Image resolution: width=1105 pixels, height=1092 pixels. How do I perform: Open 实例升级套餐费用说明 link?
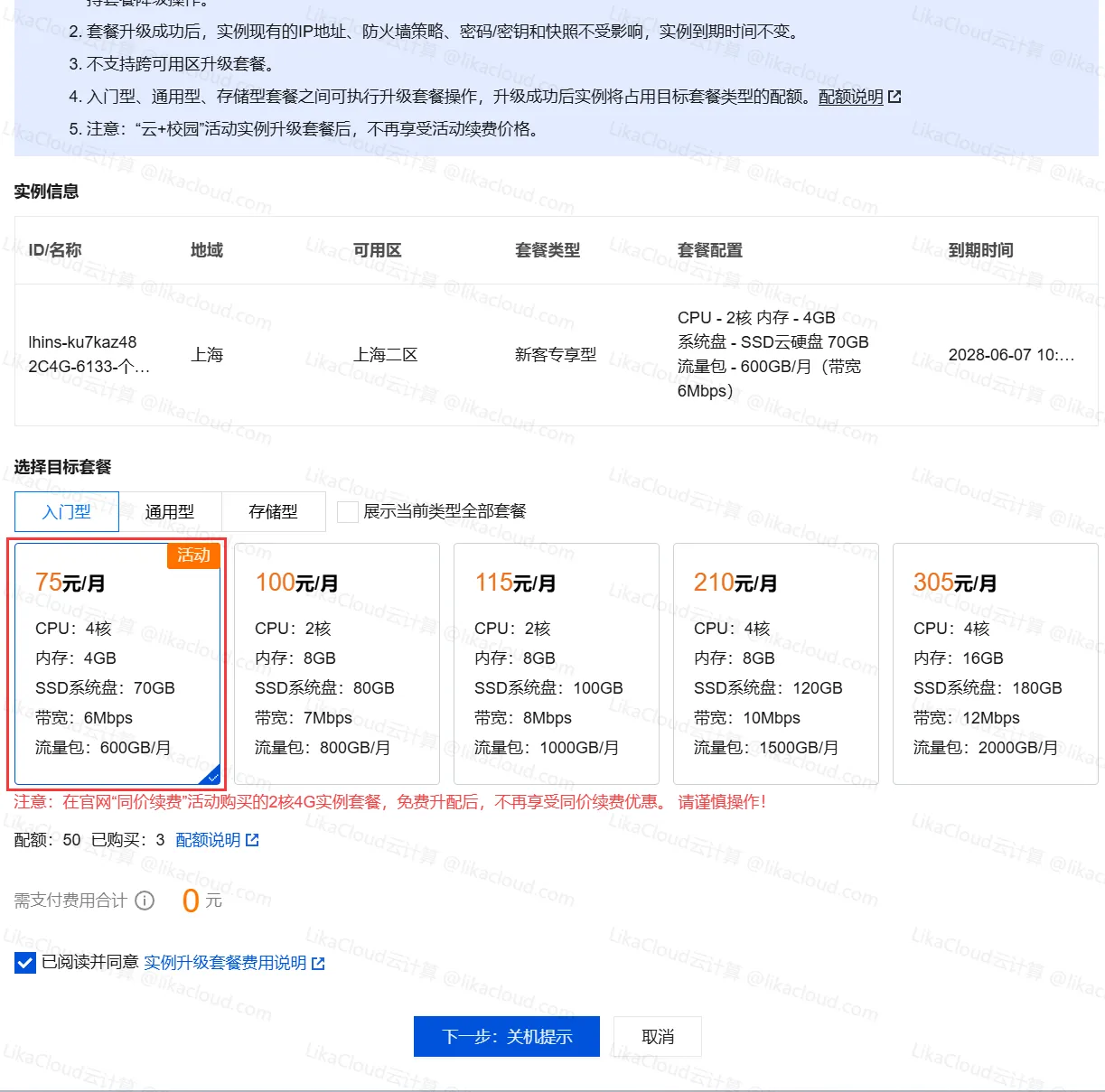pyautogui.click(x=225, y=963)
